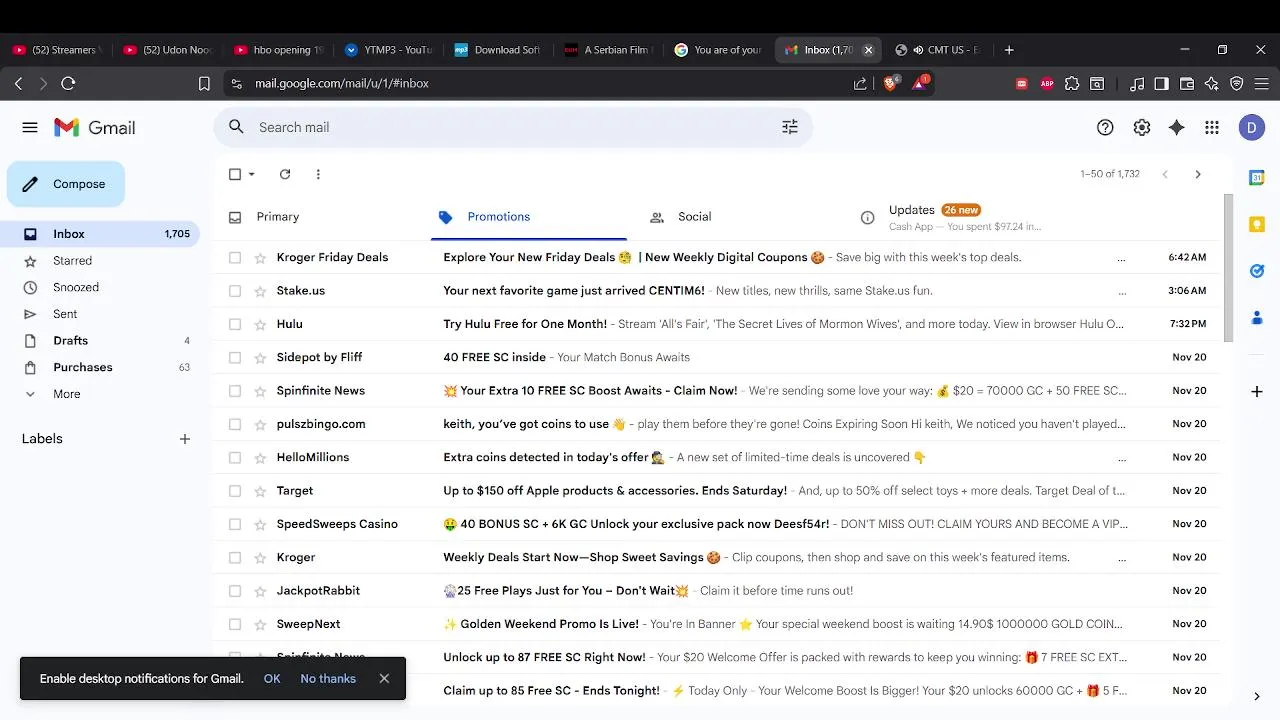This screenshot has height=720, width=1280.
Task: Create a new label with plus icon
Action: pos(185,439)
